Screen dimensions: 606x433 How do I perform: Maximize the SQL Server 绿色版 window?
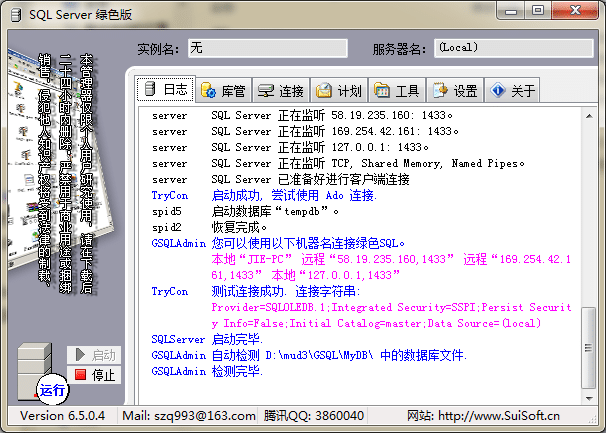538,10
